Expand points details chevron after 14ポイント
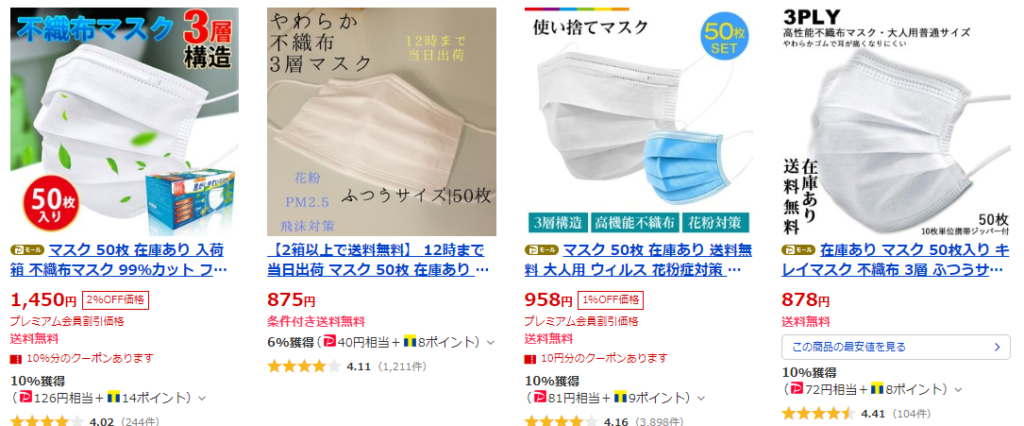 (202, 398)
